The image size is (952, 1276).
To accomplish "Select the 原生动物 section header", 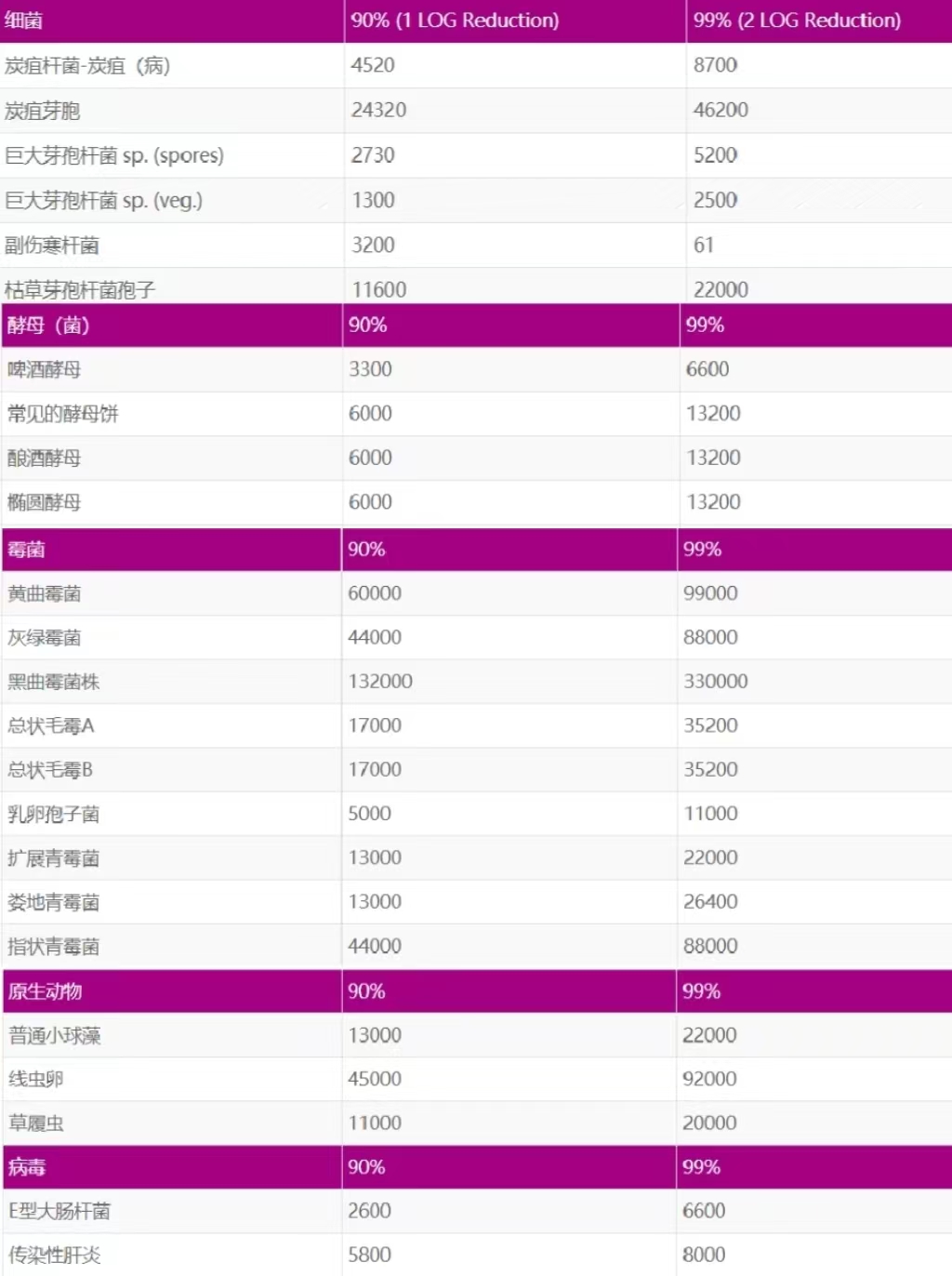I will tap(45, 991).
